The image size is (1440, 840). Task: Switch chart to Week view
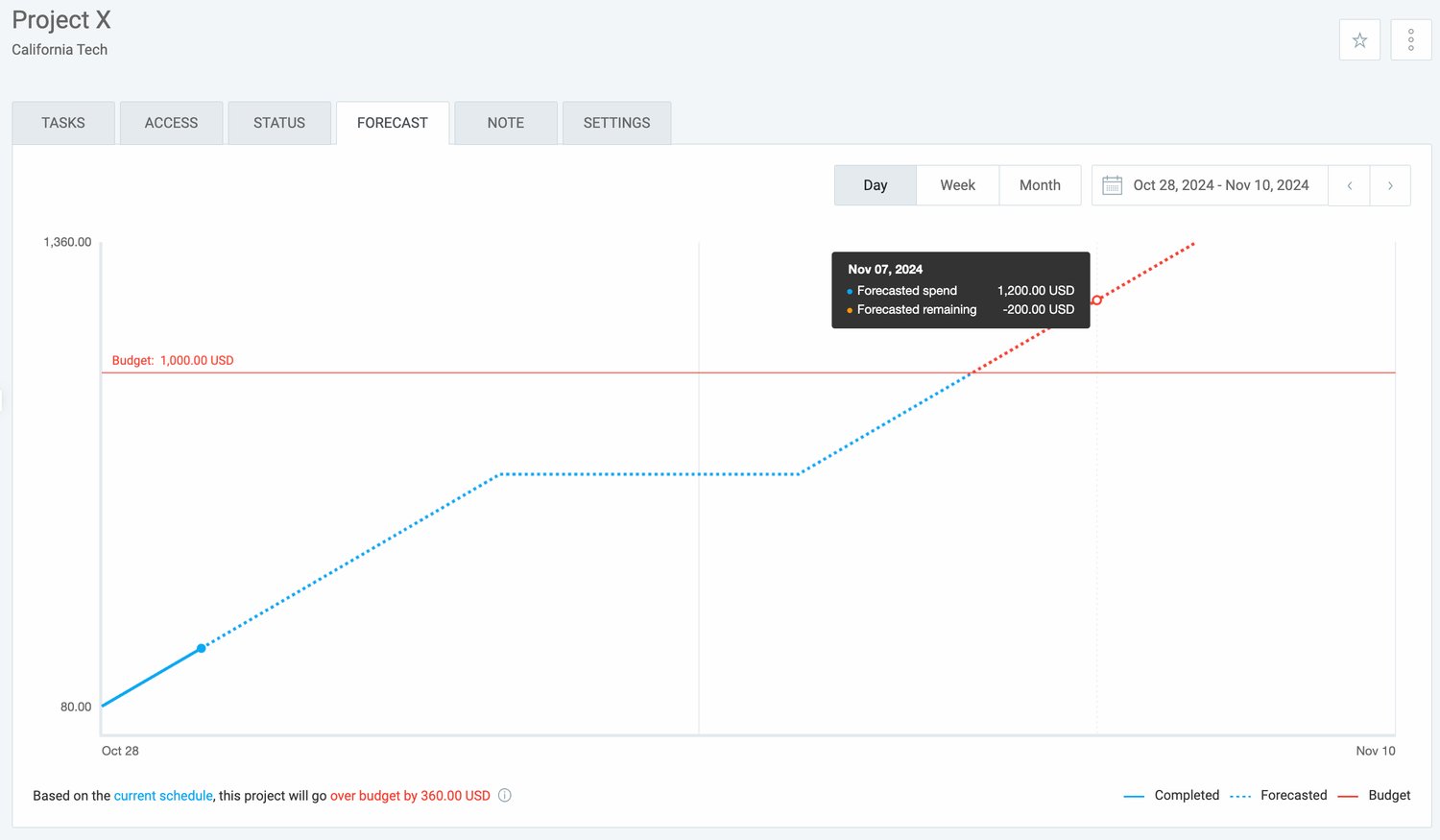(958, 185)
